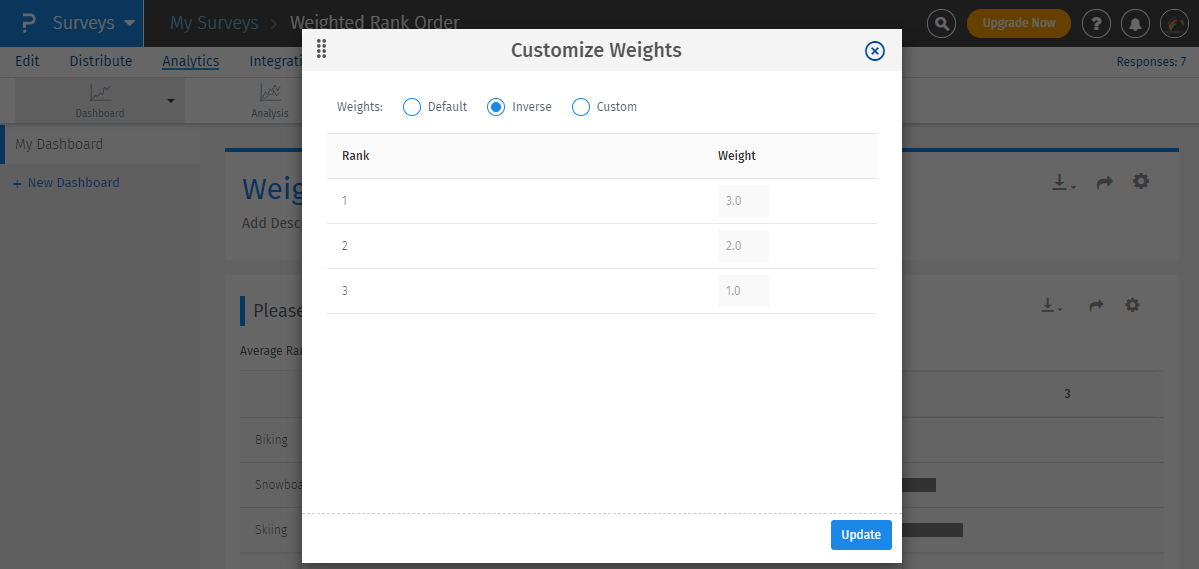The height and width of the screenshot is (569, 1199).
Task: Click the Dashboard chart icon
Action: pos(100,93)
